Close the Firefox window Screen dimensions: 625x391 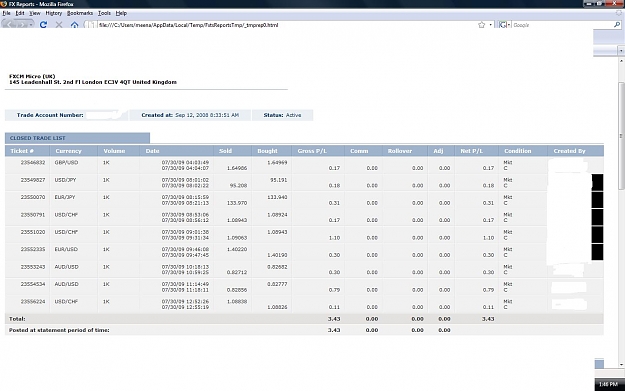tap(614, 4)
